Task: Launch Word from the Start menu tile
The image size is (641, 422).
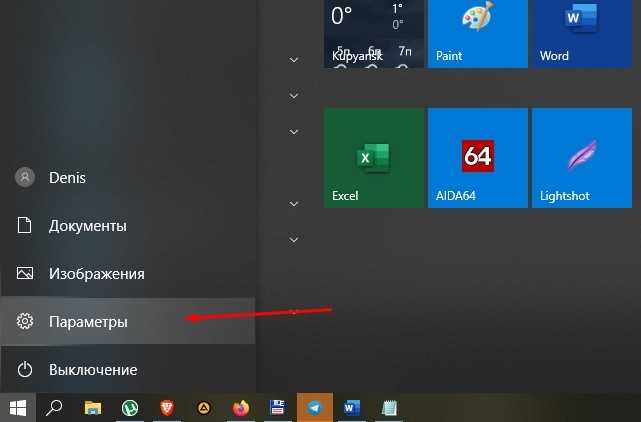Action: tap(582, 34)
